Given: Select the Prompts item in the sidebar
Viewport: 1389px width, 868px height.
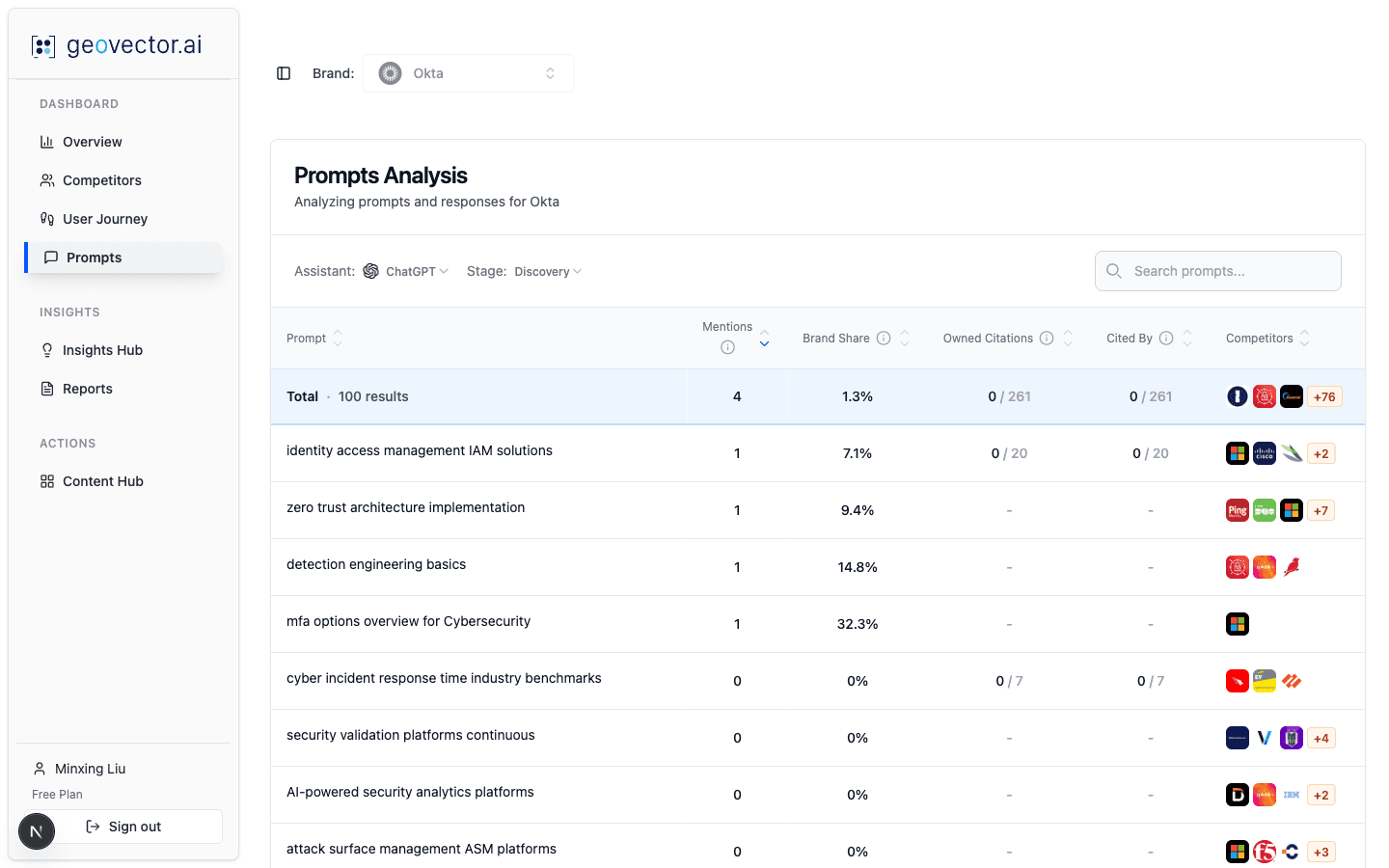Looking at the screenshot, I should point(92,257).
